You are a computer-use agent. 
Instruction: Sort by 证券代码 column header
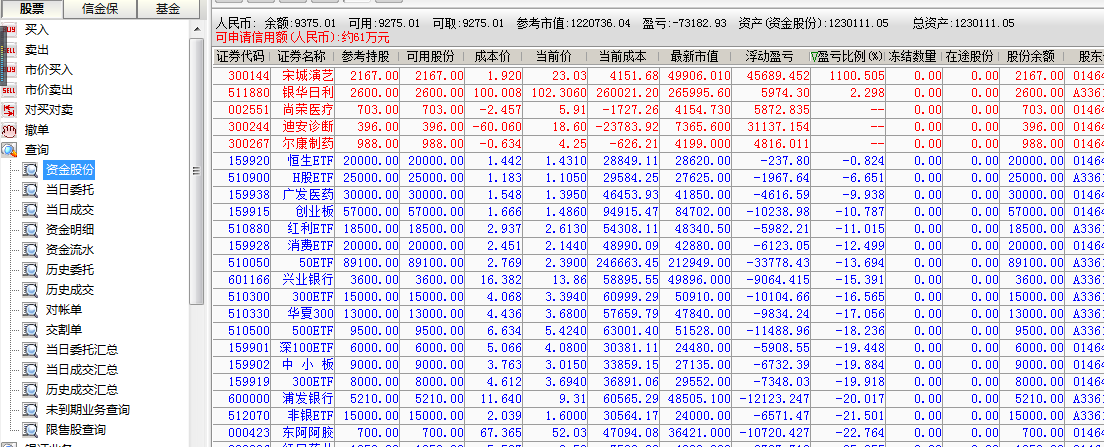(x=241, y=57)
